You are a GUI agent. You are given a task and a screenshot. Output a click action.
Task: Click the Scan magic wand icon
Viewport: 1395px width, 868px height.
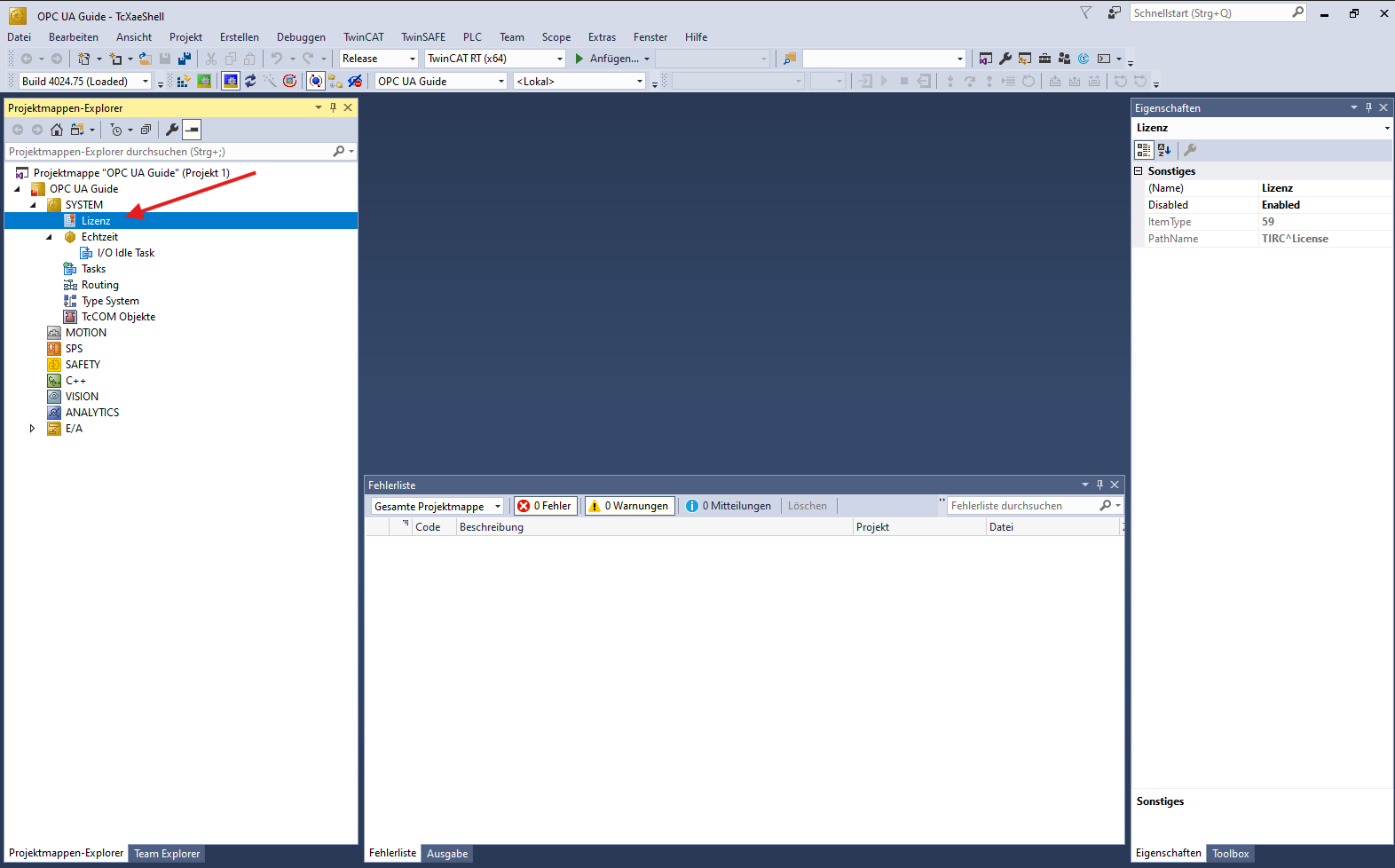pyautogui.click(x=270, y=81)
